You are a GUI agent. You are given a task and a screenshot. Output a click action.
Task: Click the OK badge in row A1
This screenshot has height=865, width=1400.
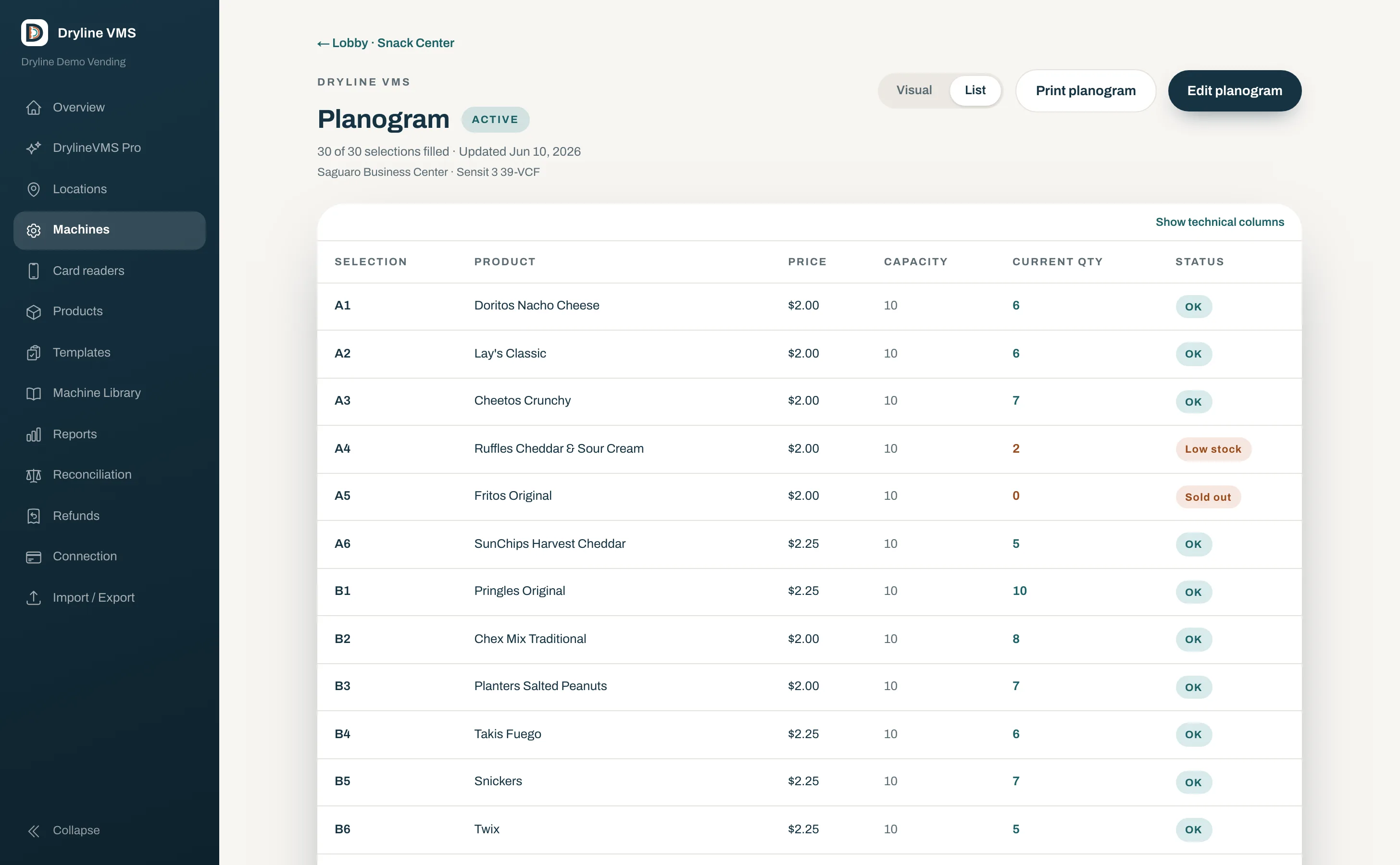click(1193, 307)
